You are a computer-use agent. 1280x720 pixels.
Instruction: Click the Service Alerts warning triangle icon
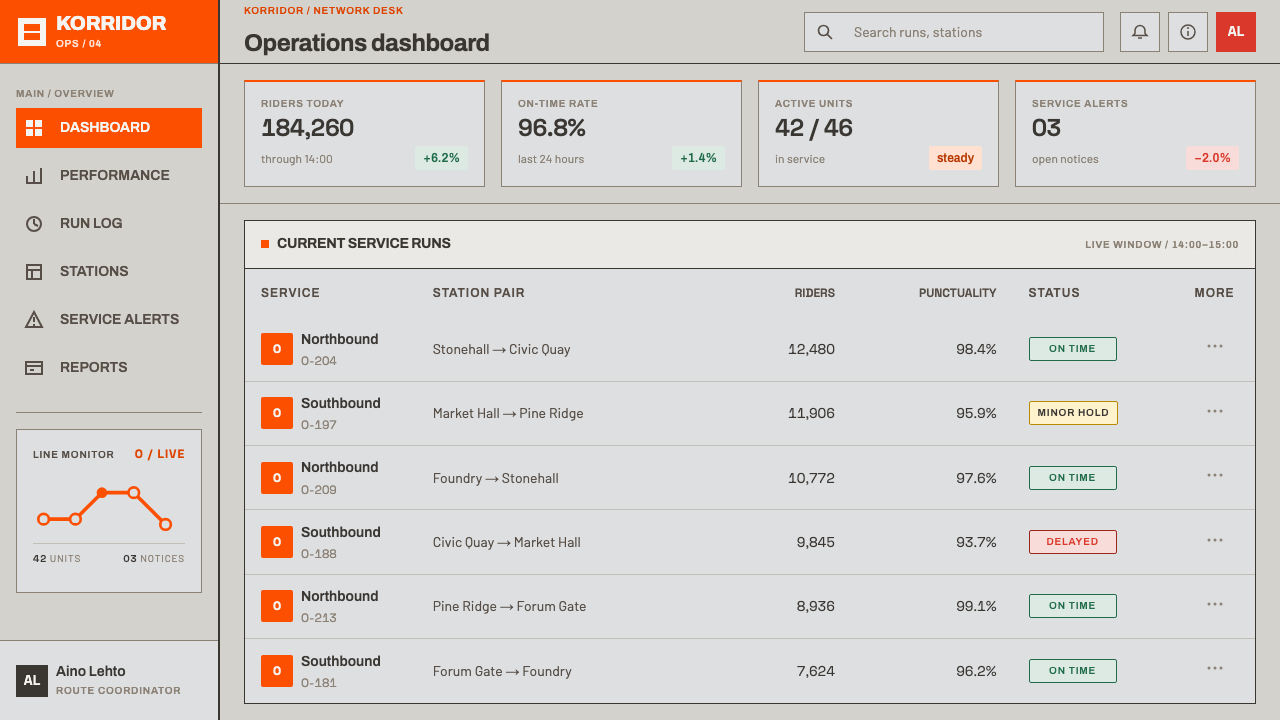pyautogui.click(x=34, y=320)
